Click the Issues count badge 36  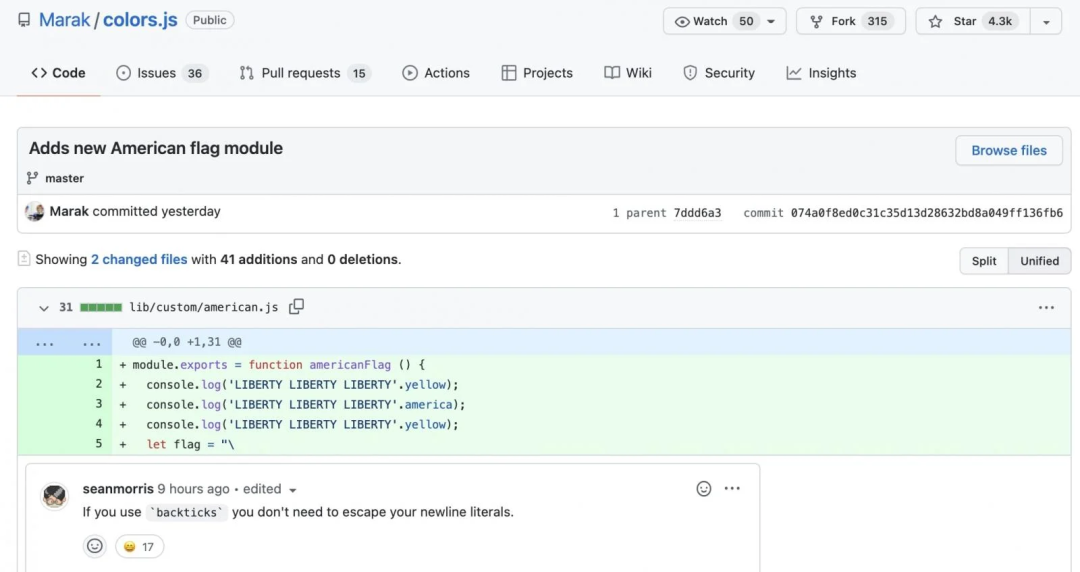click(x=195, y=74)
